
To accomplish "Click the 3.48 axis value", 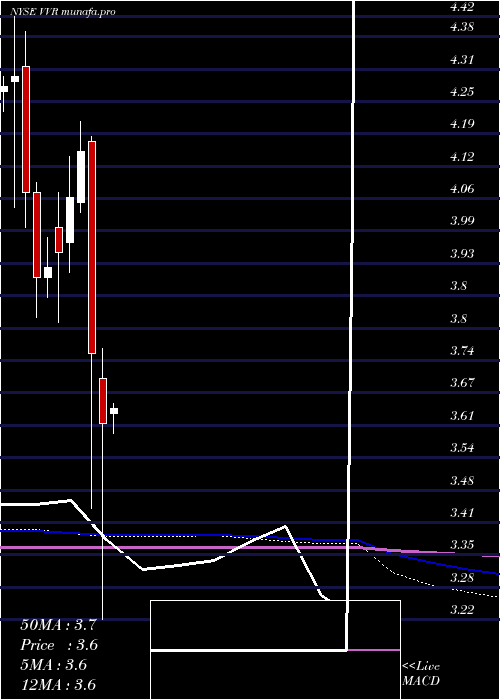I will point(462,481).
